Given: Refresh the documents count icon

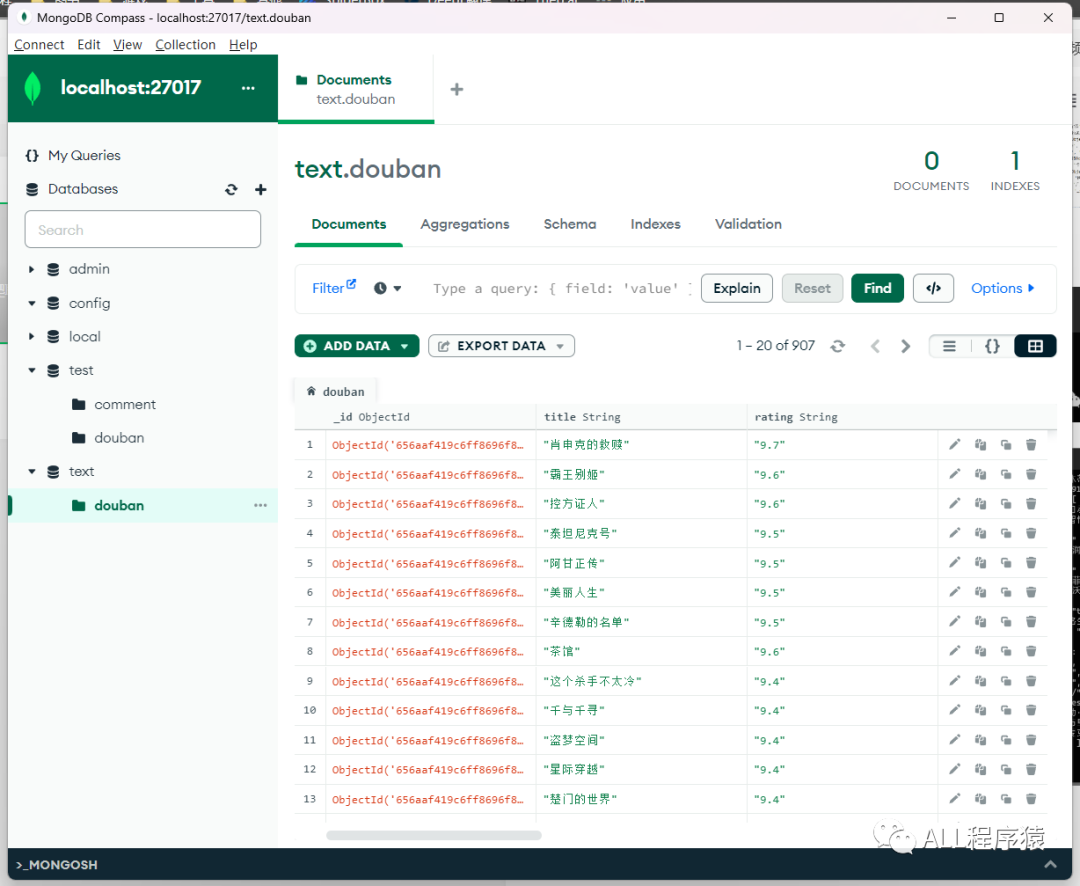Looking at the screenshot, I should [838, 346].
